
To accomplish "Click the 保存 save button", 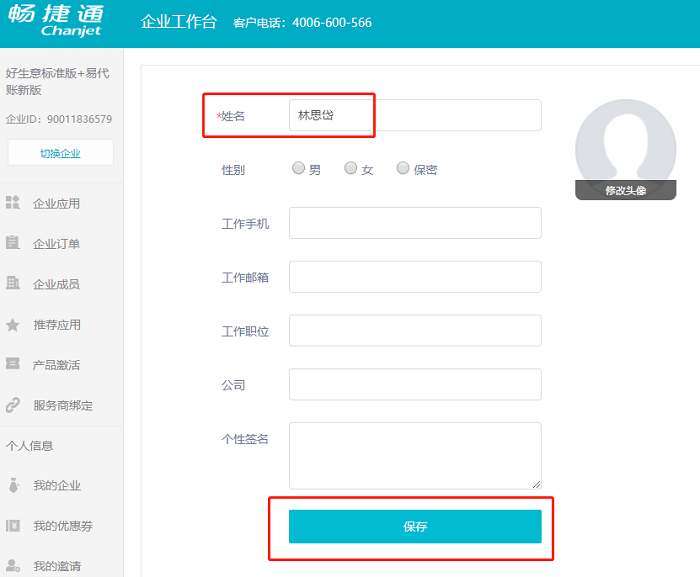I will pos(415,527).
